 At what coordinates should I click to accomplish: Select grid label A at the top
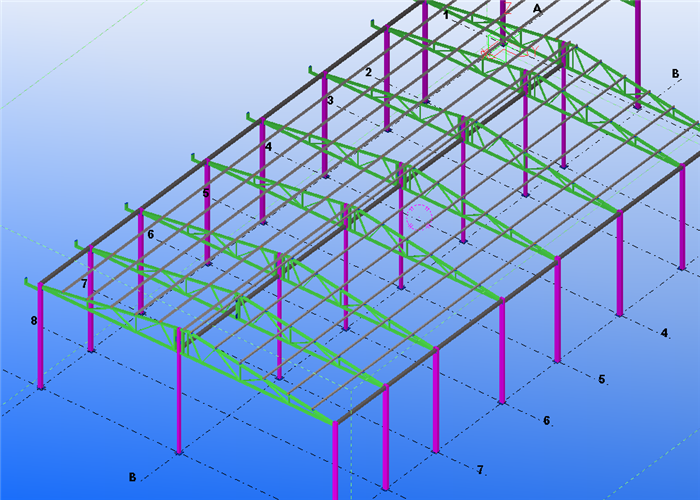(537, 8)
